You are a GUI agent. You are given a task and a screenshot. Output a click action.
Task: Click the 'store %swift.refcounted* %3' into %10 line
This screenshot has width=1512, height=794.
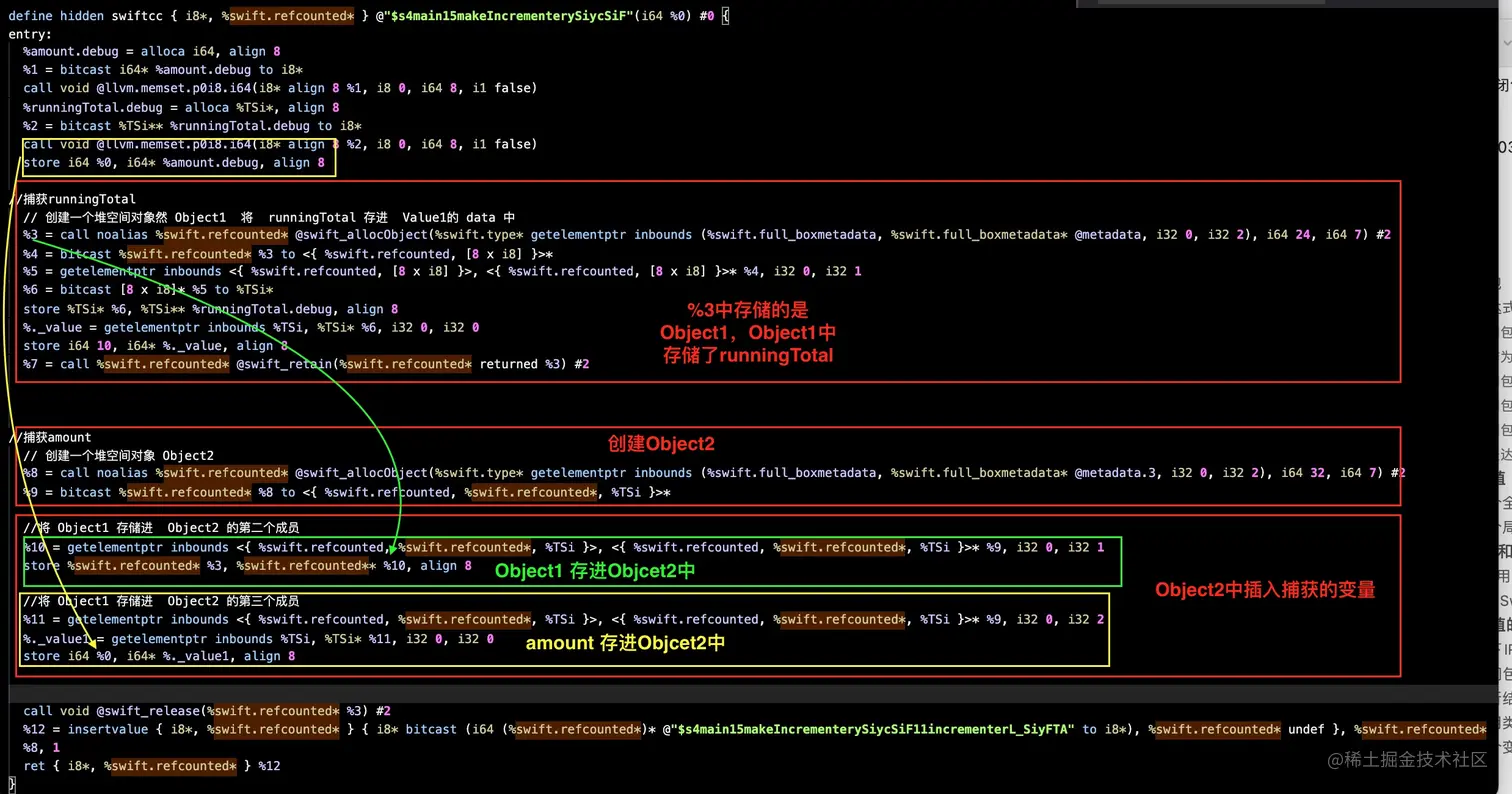(247, 566)
